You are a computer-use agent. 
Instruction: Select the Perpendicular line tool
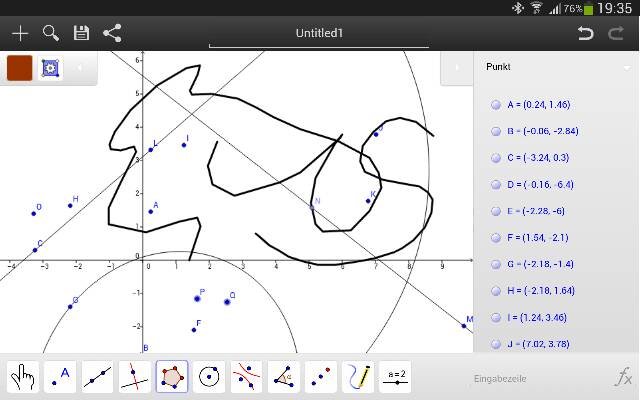(x=134, y=377)
